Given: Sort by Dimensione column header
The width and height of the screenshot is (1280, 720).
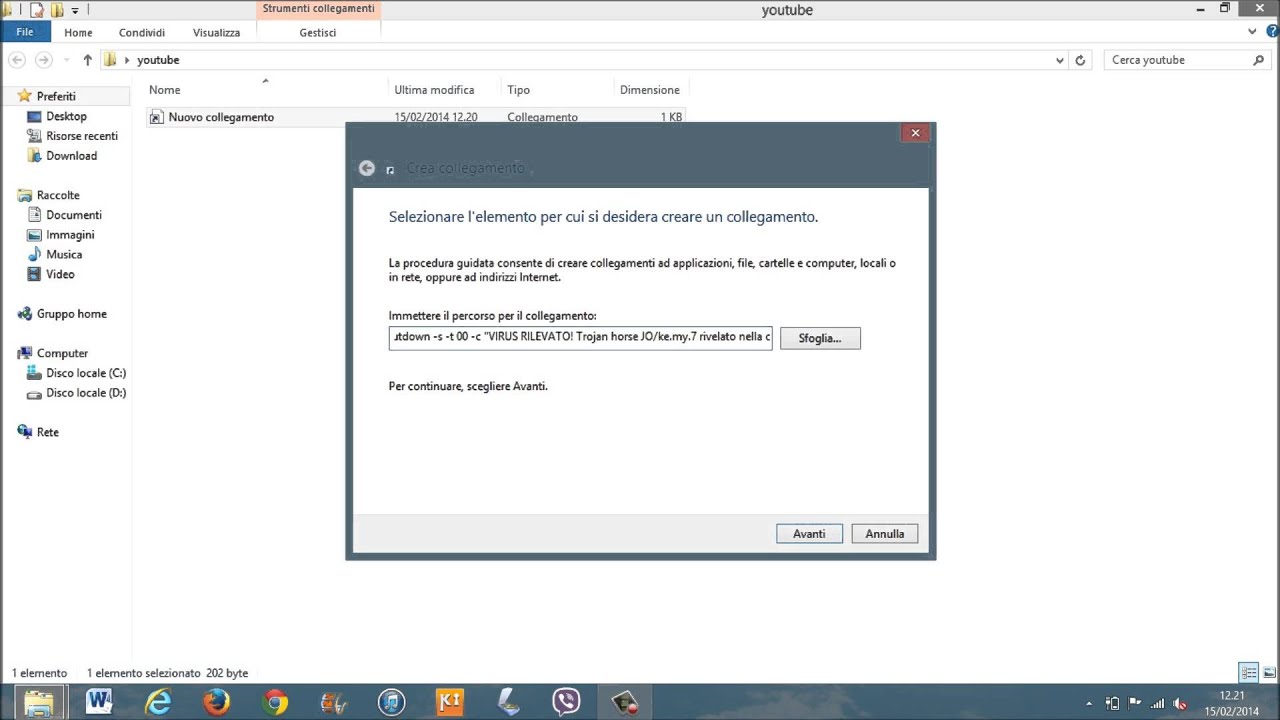Looking at the screenshot, I should click(650, 90).
